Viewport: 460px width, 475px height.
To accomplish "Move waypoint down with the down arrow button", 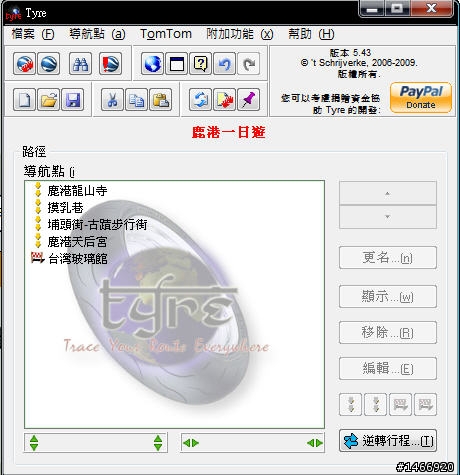I will point(388,217).
